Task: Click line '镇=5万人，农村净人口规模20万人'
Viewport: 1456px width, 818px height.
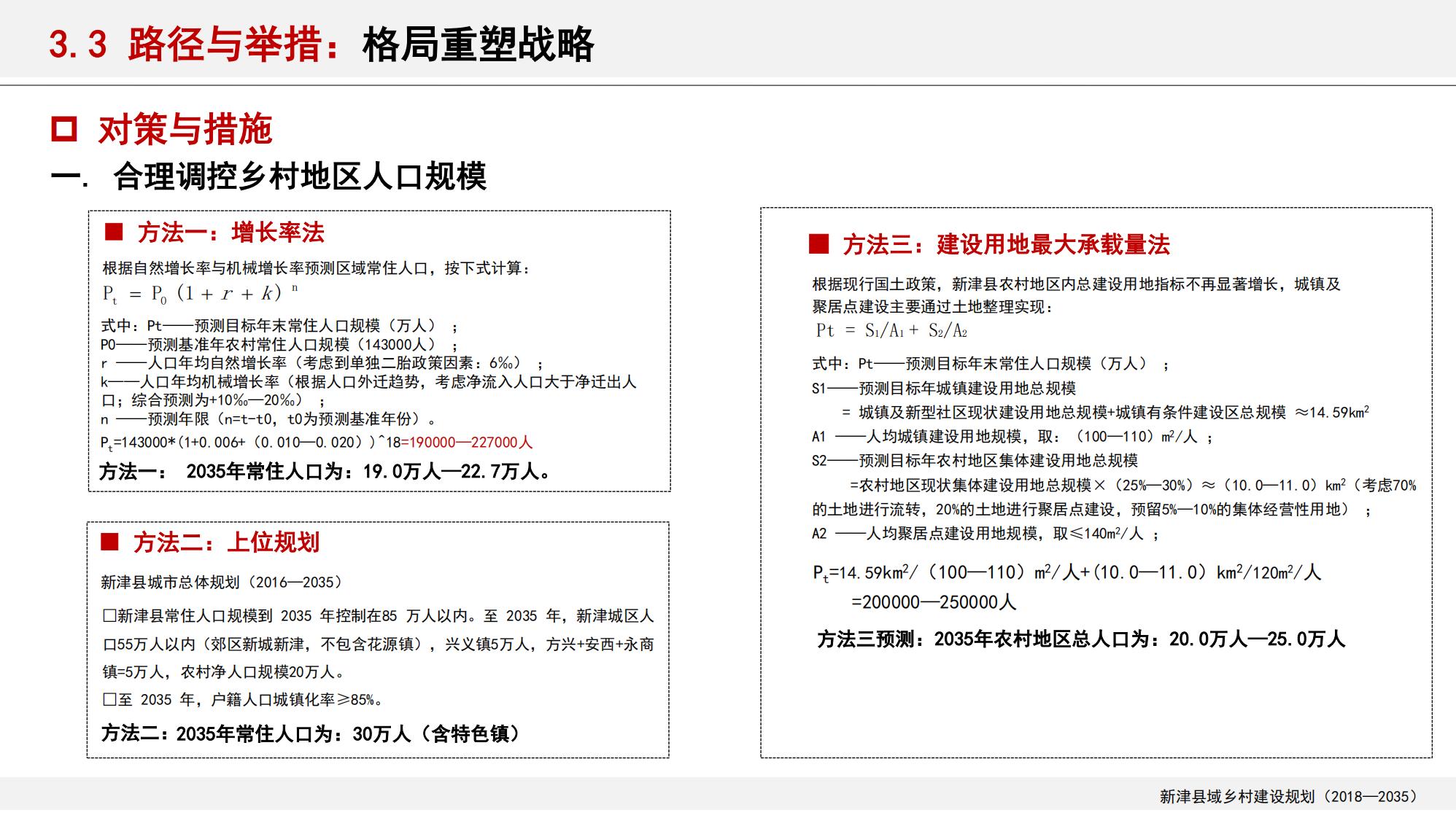Action: coord(223,672)
